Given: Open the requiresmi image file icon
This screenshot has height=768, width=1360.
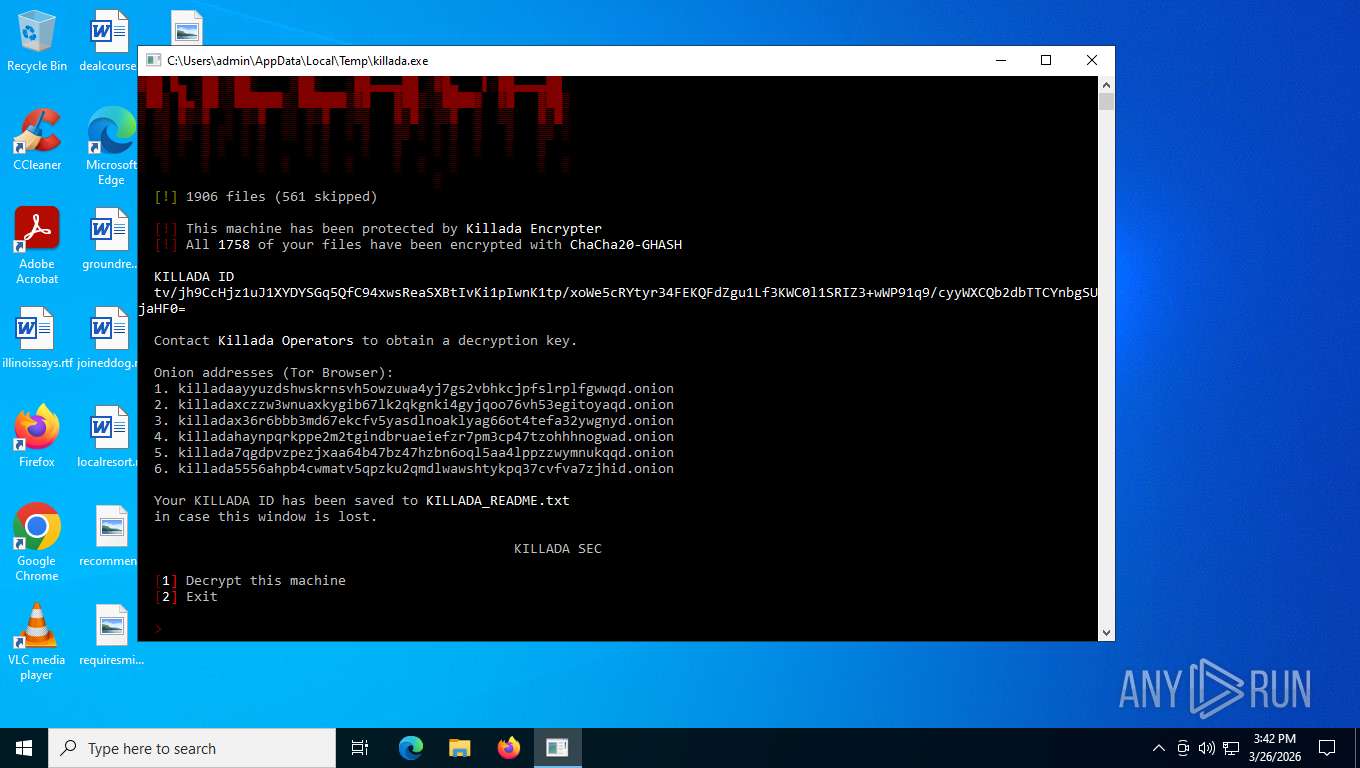Looking at the screenshot, I should click(x=110, y=634).
